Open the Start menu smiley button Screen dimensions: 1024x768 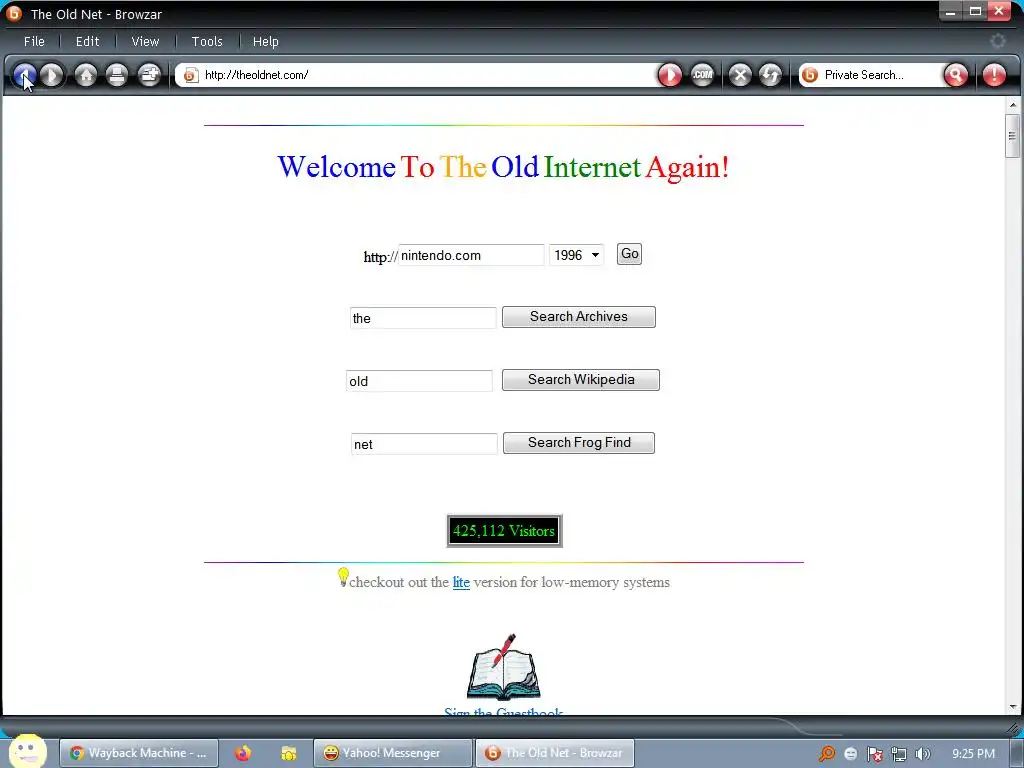point(27,752)
